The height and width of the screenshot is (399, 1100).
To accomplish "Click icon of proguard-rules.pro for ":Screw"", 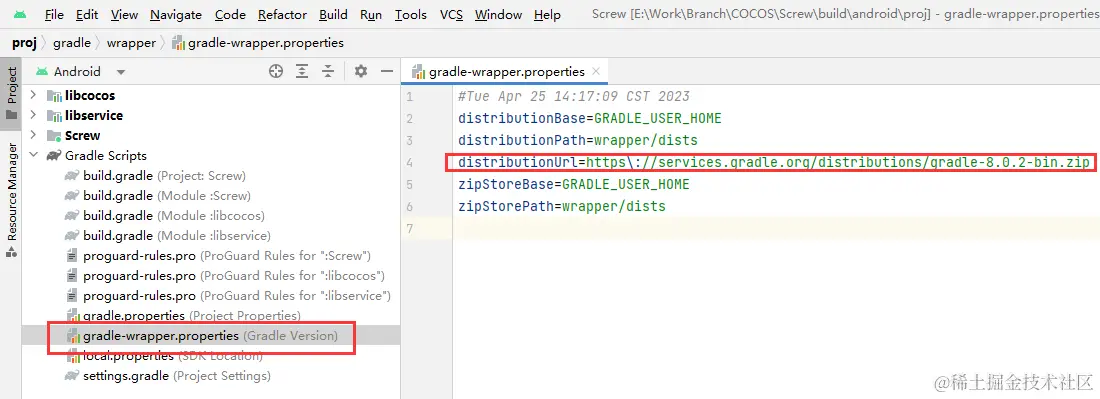I will point(72,256).
